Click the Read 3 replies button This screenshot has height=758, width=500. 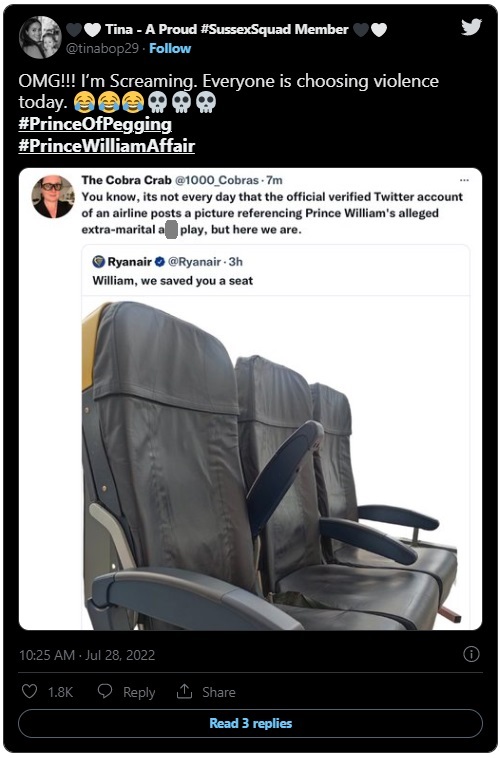click(250, 723)
